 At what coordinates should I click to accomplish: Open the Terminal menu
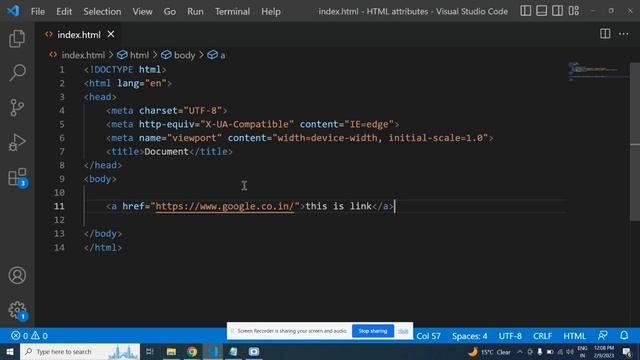(x=232, y=11)
